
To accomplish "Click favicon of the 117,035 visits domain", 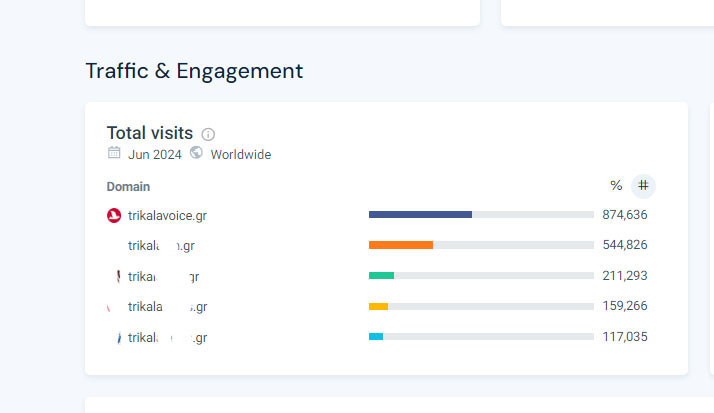I will coord(118,338).
